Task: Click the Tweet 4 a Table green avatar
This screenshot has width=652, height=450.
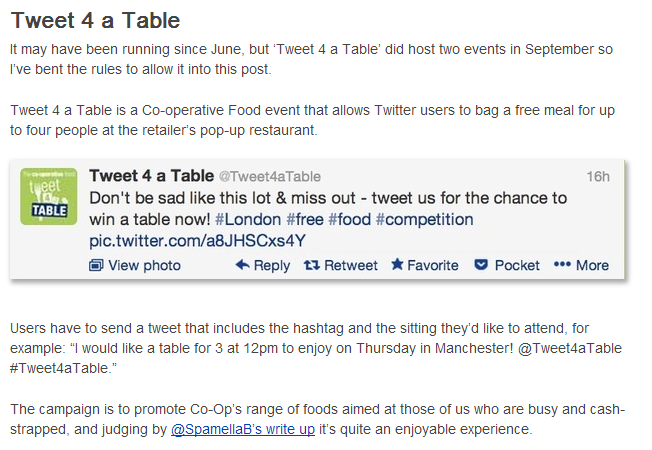Action: pyautogui.click(x=50, y=196)
